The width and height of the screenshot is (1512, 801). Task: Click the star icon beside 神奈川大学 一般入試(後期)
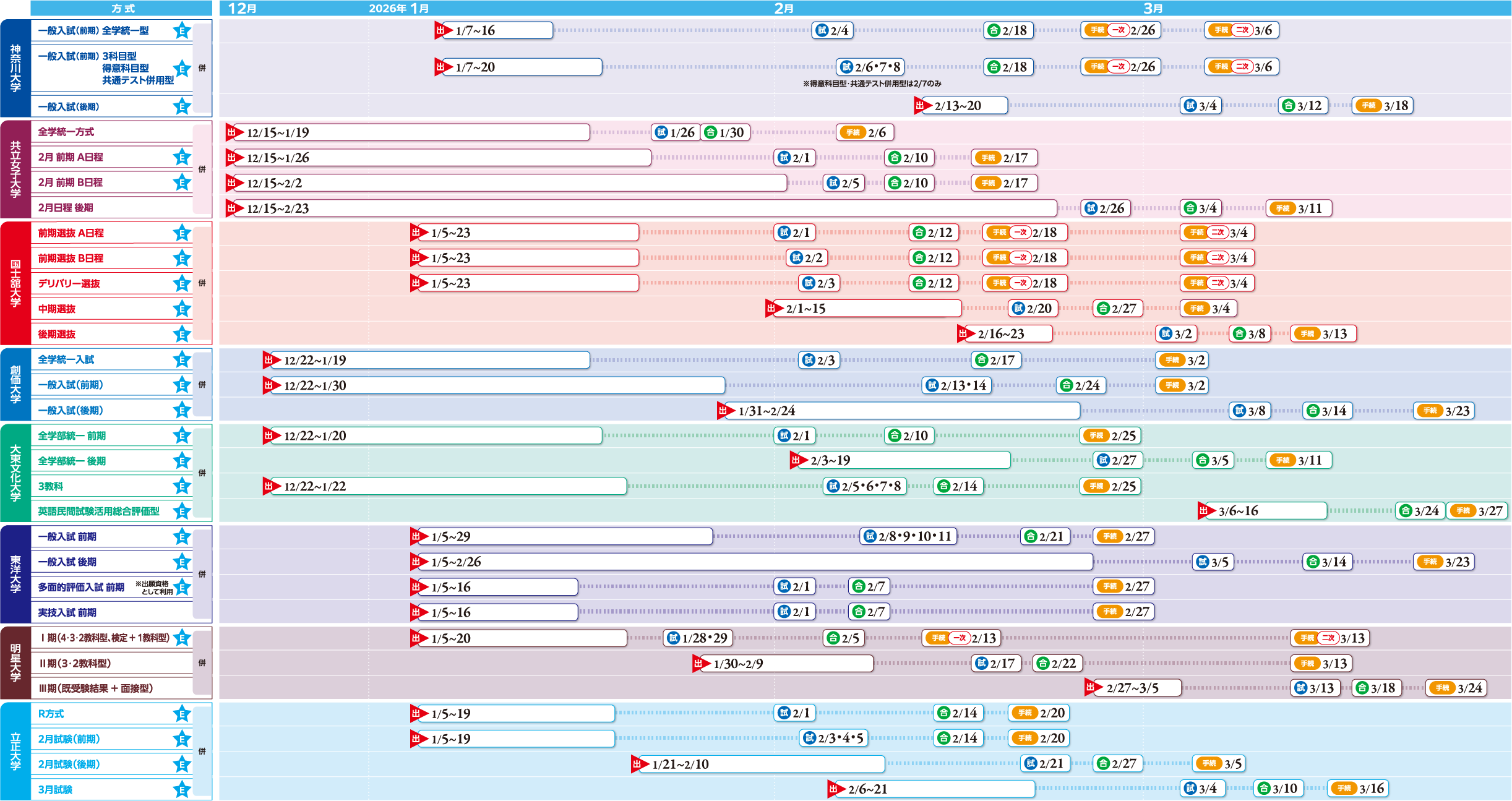pos(182,106)
